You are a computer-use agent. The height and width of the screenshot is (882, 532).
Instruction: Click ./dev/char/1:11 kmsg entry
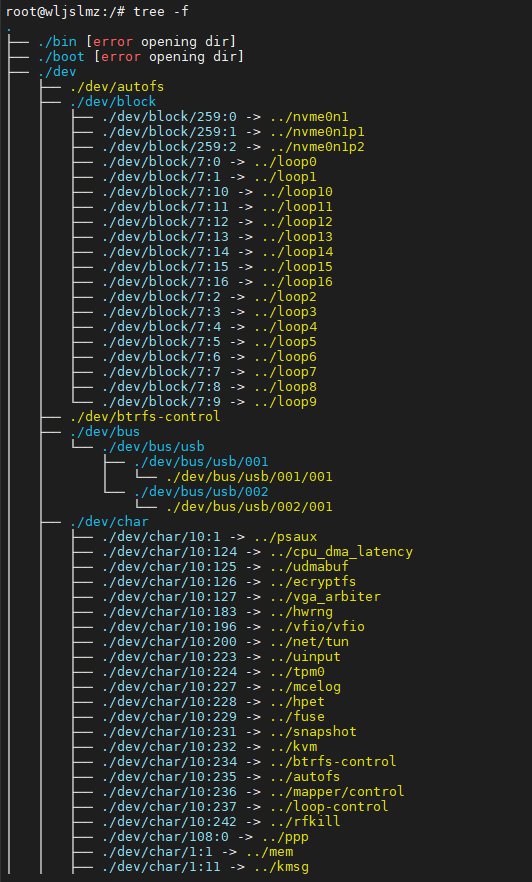coord(206,867)
